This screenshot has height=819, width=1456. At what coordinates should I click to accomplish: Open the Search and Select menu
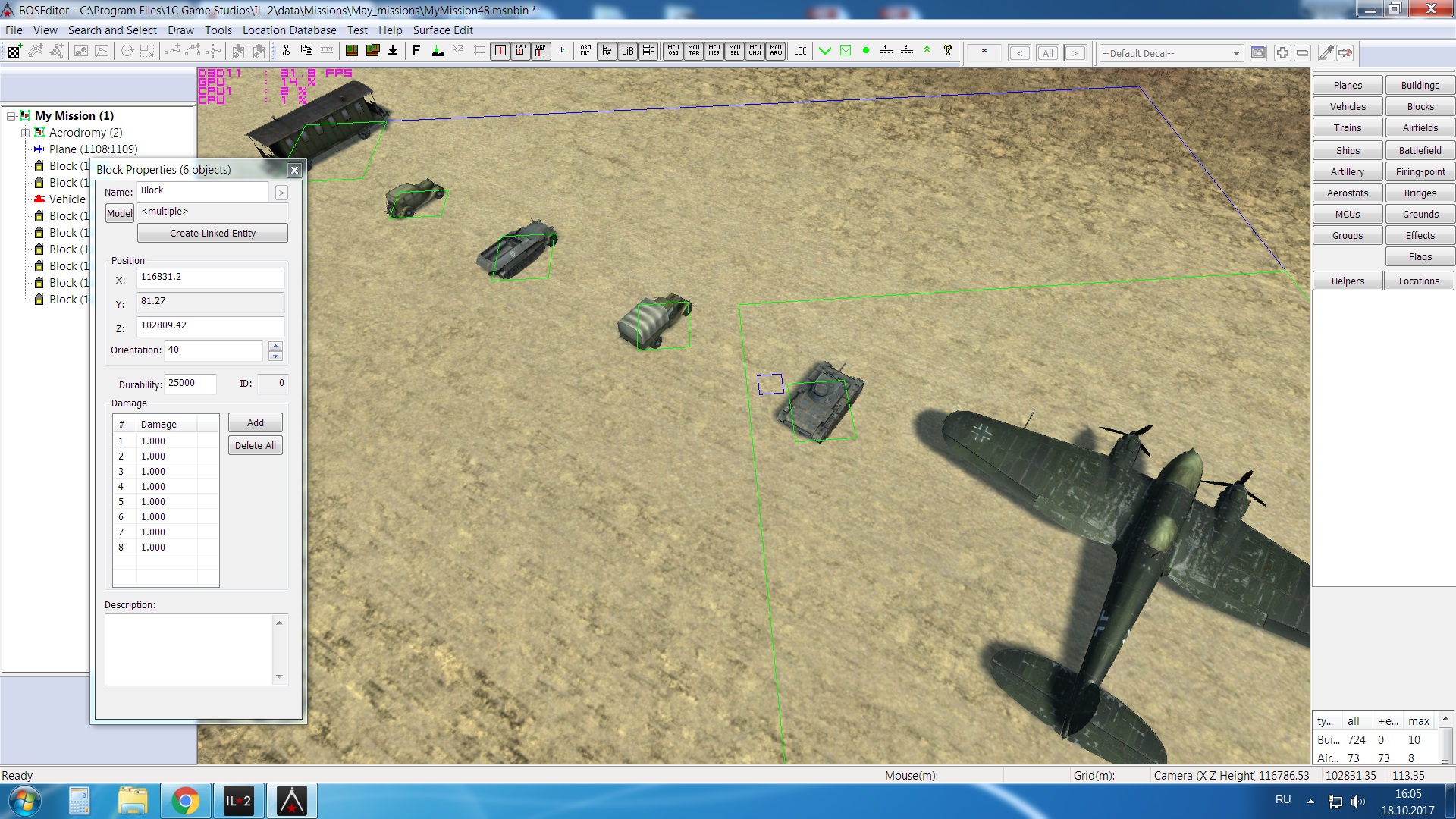pos(112,30)
